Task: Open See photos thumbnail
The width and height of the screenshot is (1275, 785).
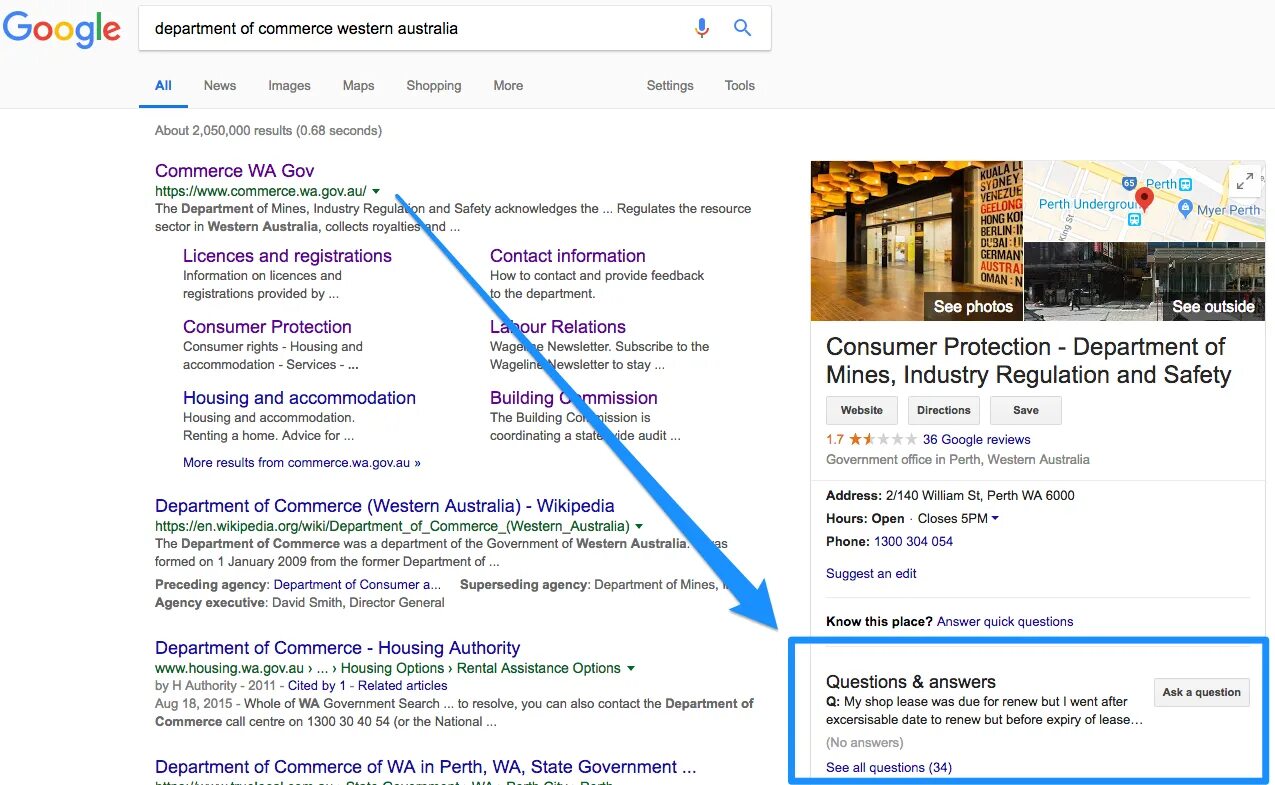Action: (x=917, y=241)
